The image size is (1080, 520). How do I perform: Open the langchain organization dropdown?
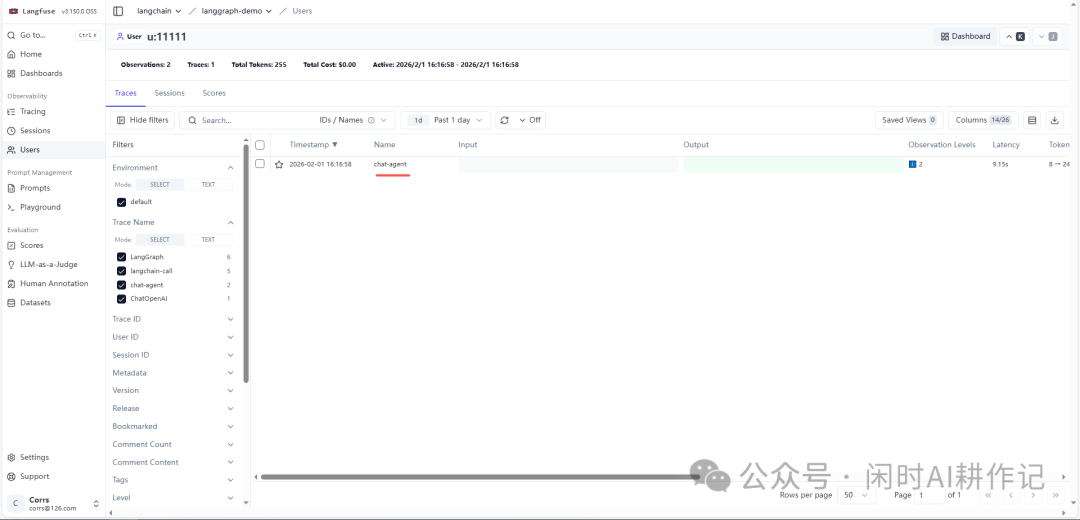point(159,11)
